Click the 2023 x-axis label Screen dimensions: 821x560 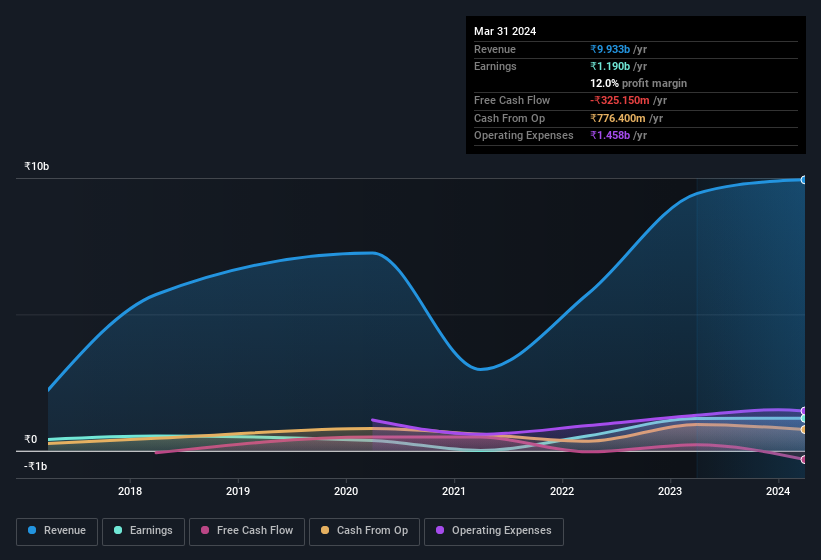[670, 491]
